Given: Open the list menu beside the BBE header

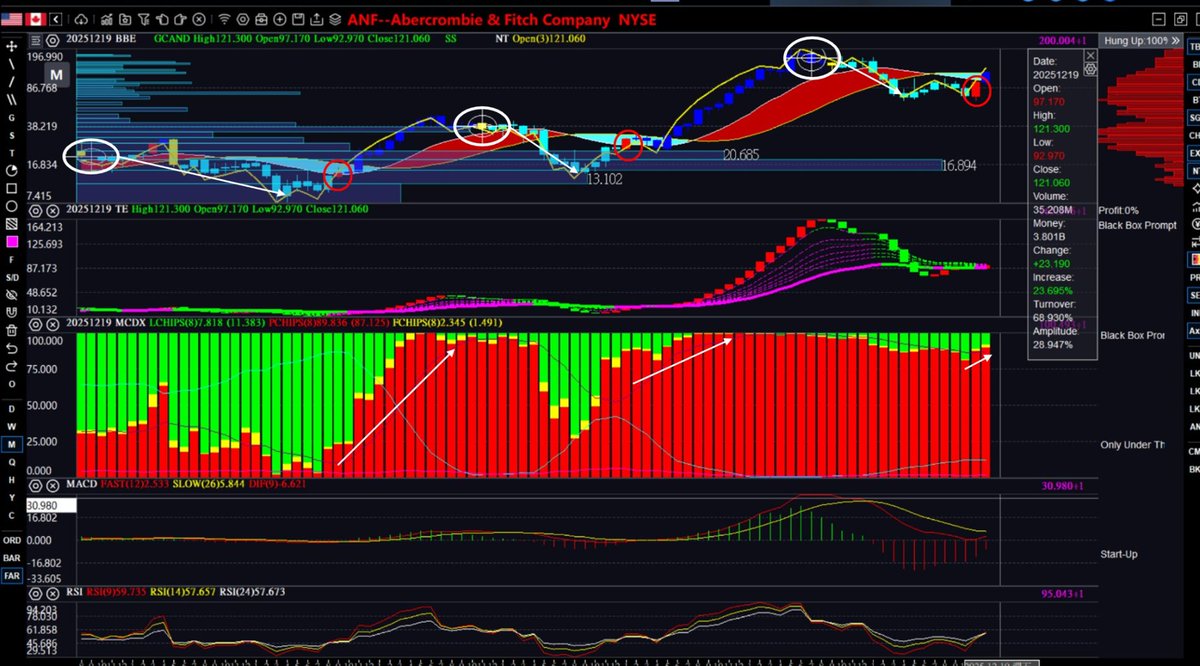Looking at the screenshot, I should tap(38, 41).
